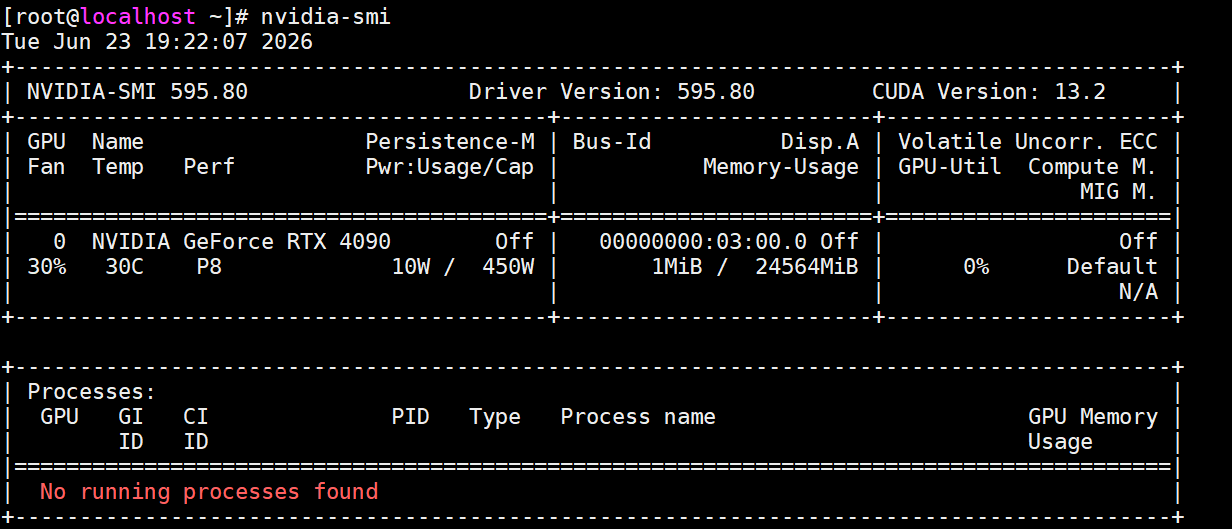Click the Memory-Usage column header
Viewport: 1232px width, 529px height.
click(781, 167)
